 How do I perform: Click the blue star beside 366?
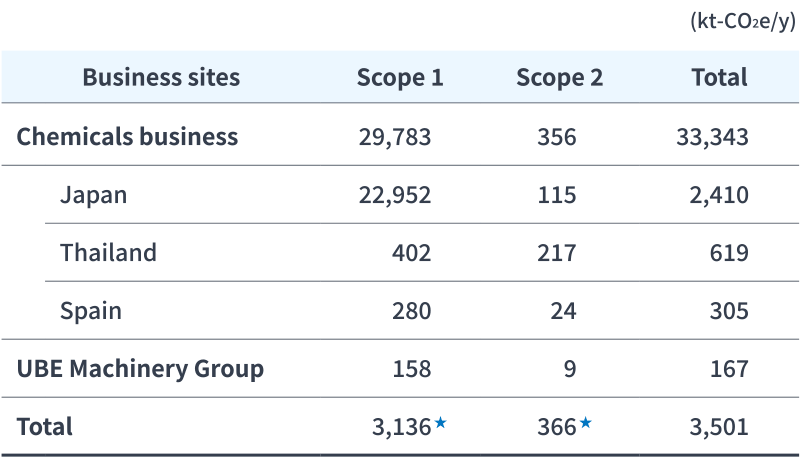pyautogui.click(x=586, y=422)
